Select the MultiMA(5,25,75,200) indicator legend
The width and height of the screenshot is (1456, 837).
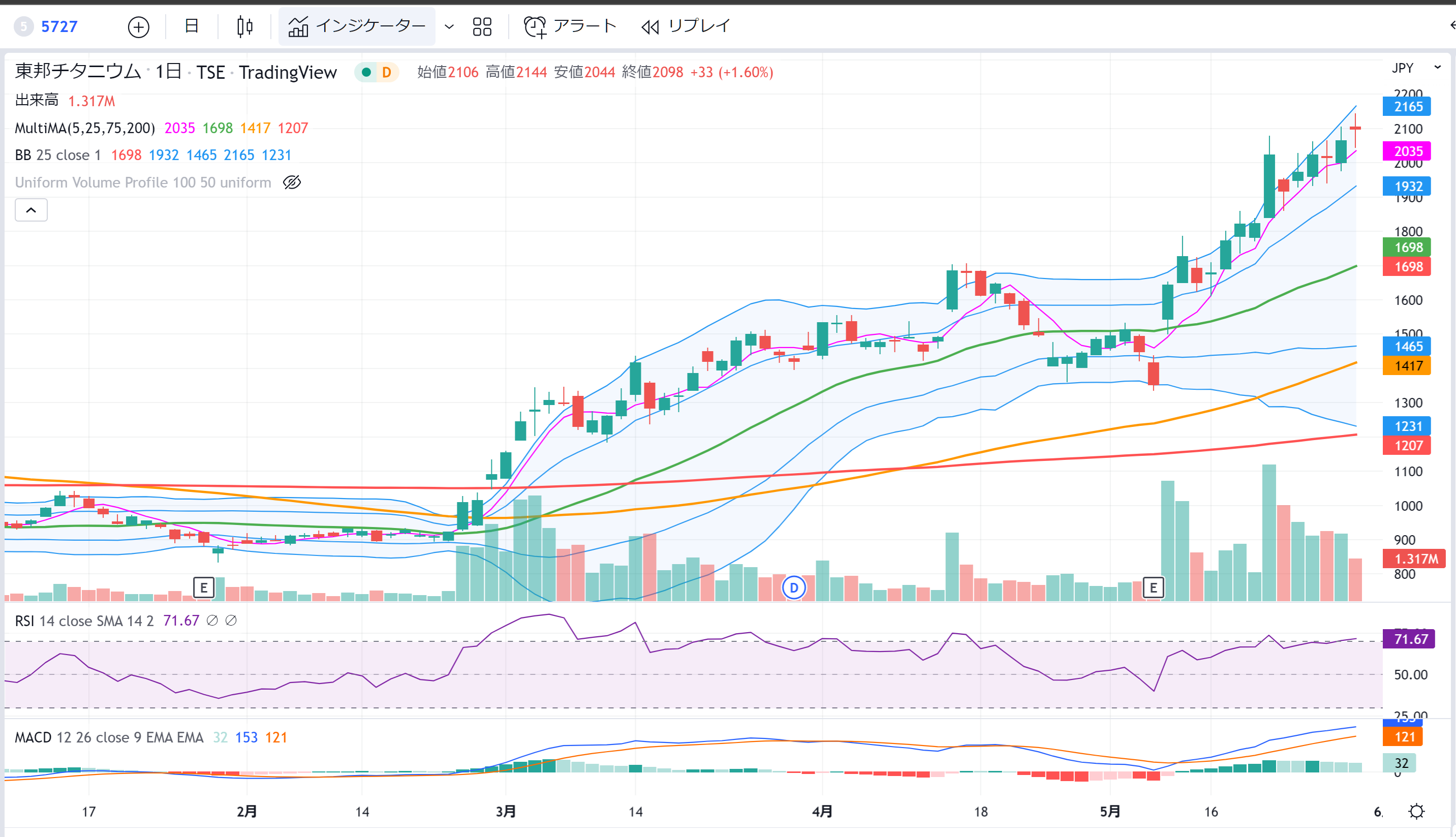(84, 128)
